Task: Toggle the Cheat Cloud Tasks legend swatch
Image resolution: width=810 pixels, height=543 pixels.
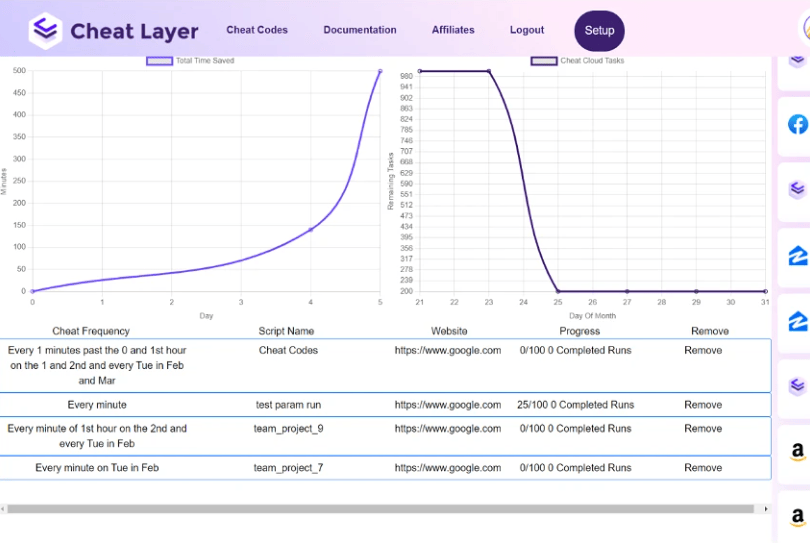Action: coord(544,61)
